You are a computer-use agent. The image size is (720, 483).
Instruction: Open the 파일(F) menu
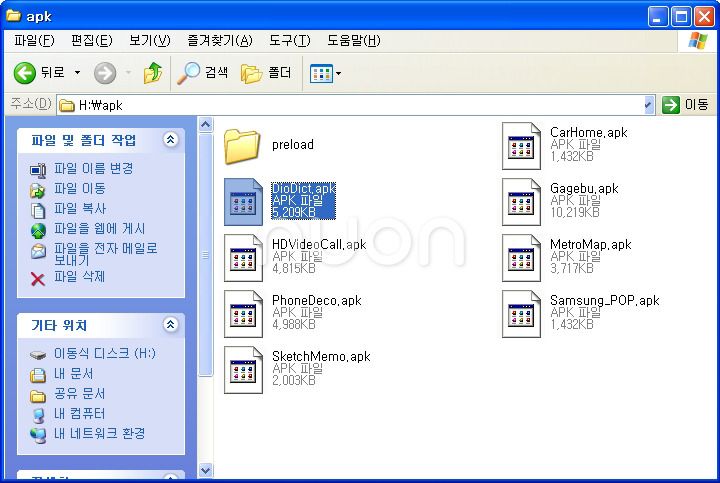tap(34, 40)
